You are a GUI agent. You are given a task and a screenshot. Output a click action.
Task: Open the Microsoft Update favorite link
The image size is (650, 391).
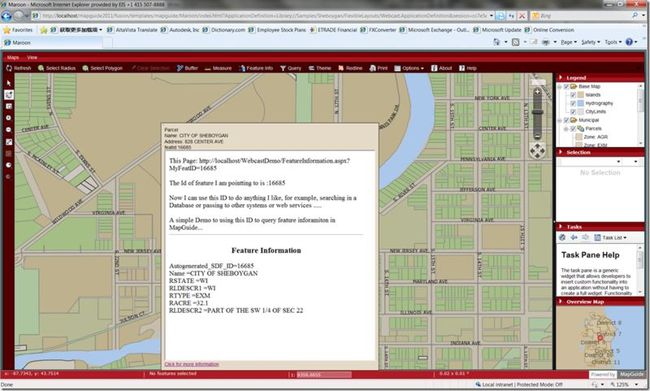point(497,30)
